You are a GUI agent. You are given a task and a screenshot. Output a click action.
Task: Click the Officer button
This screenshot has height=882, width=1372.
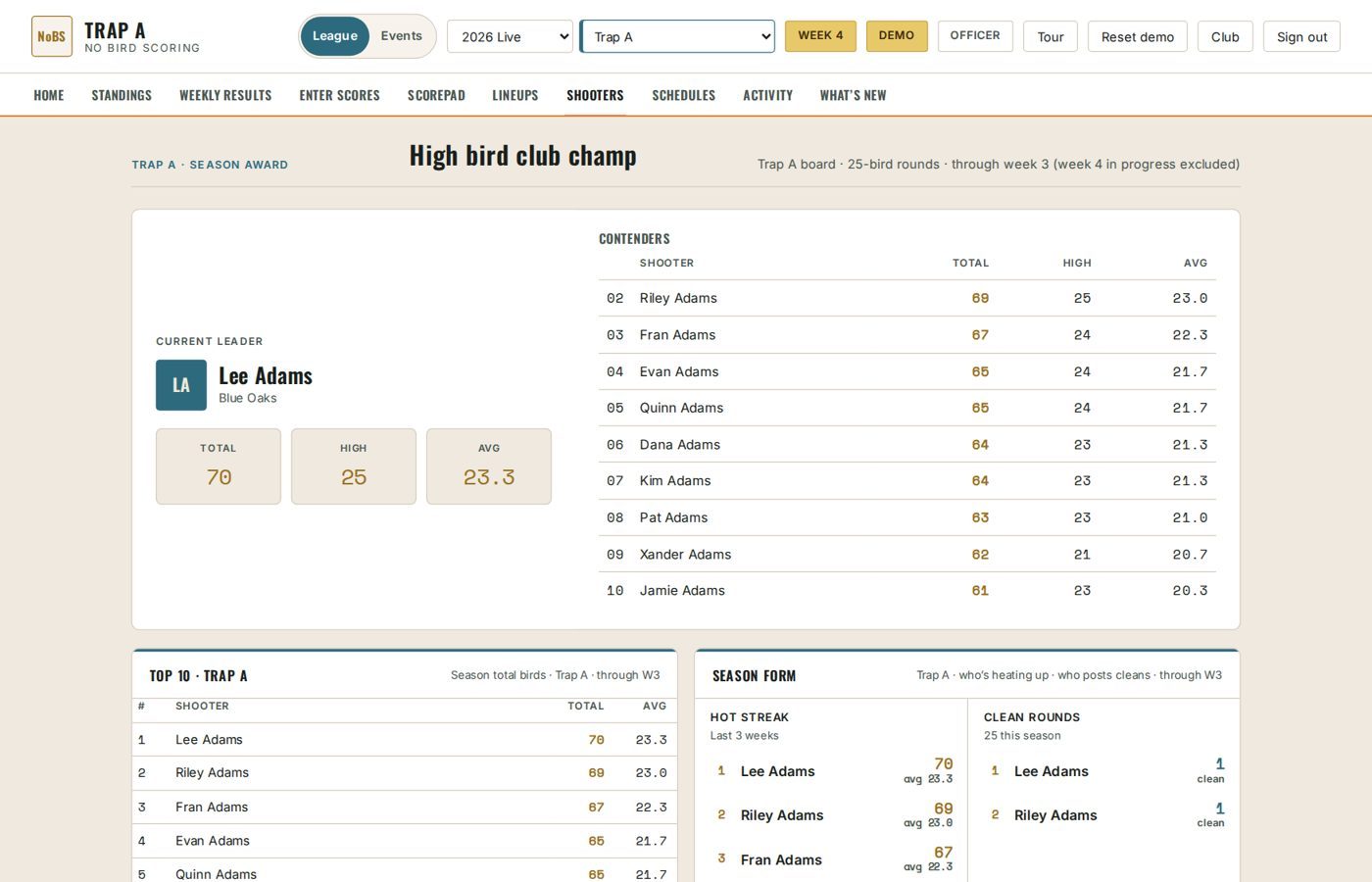975,36
